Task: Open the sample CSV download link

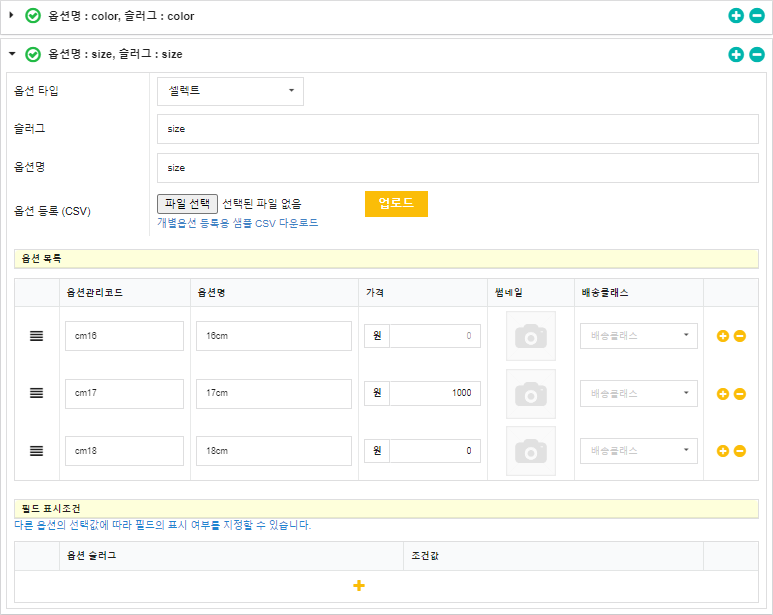Action: click(x=238, y=223)
